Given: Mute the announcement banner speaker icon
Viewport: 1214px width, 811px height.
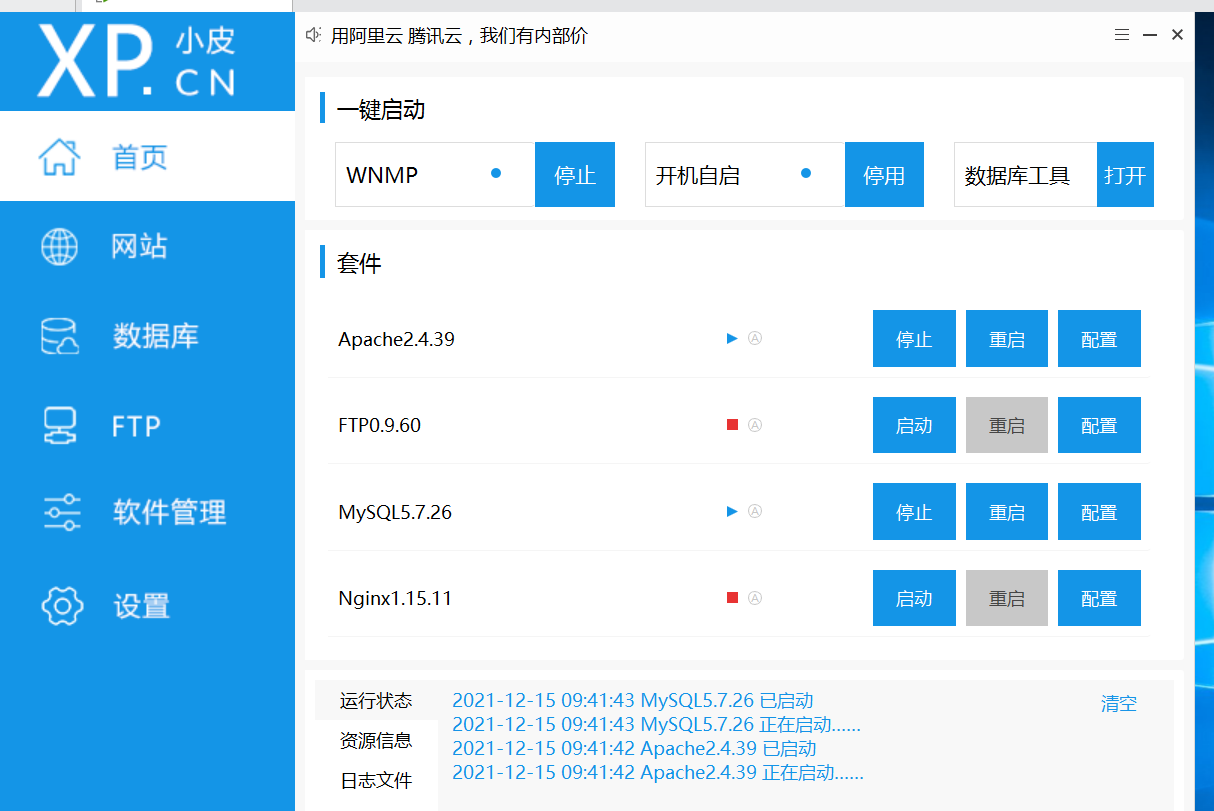Looking at the screenshot, I should point(313,33).
